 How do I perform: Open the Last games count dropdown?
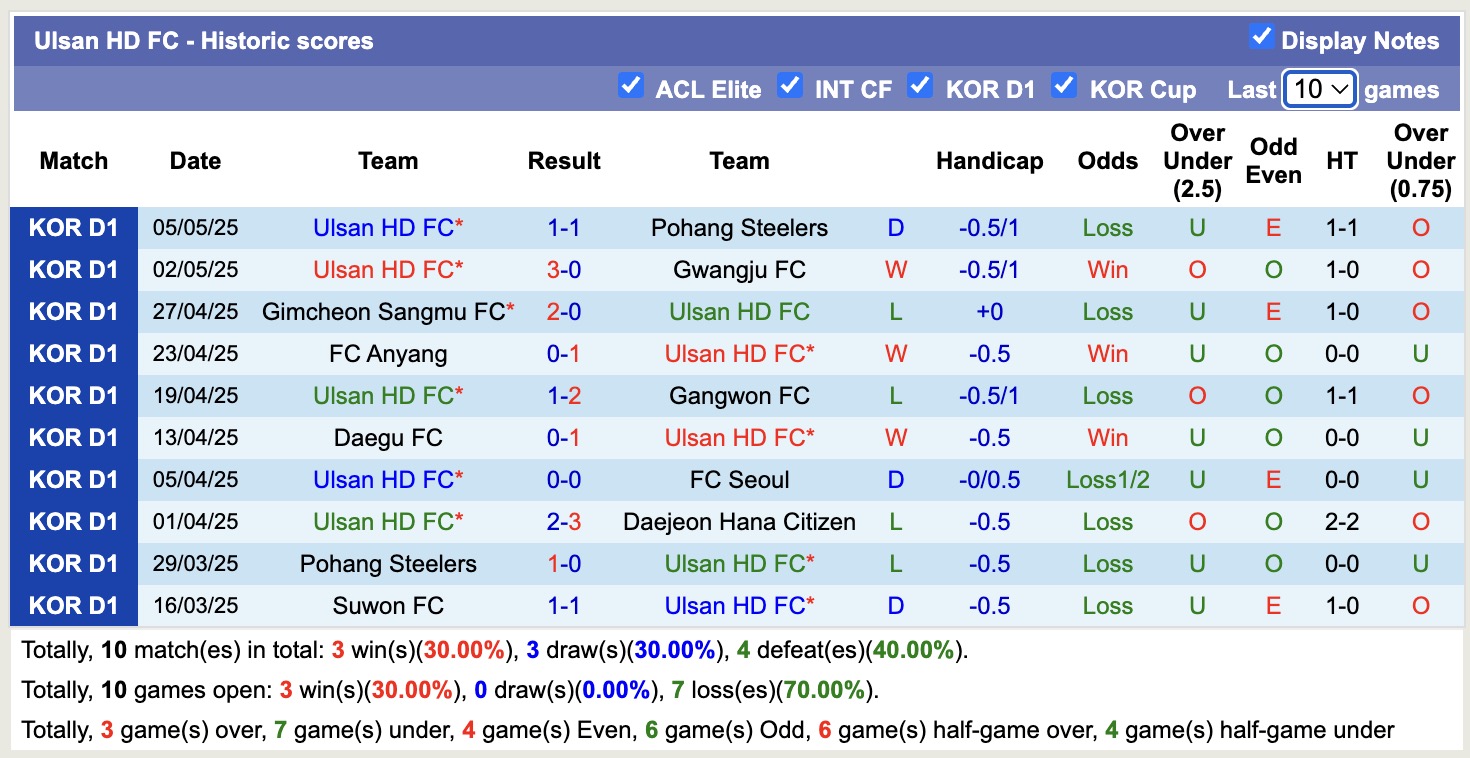point(1319,89)
